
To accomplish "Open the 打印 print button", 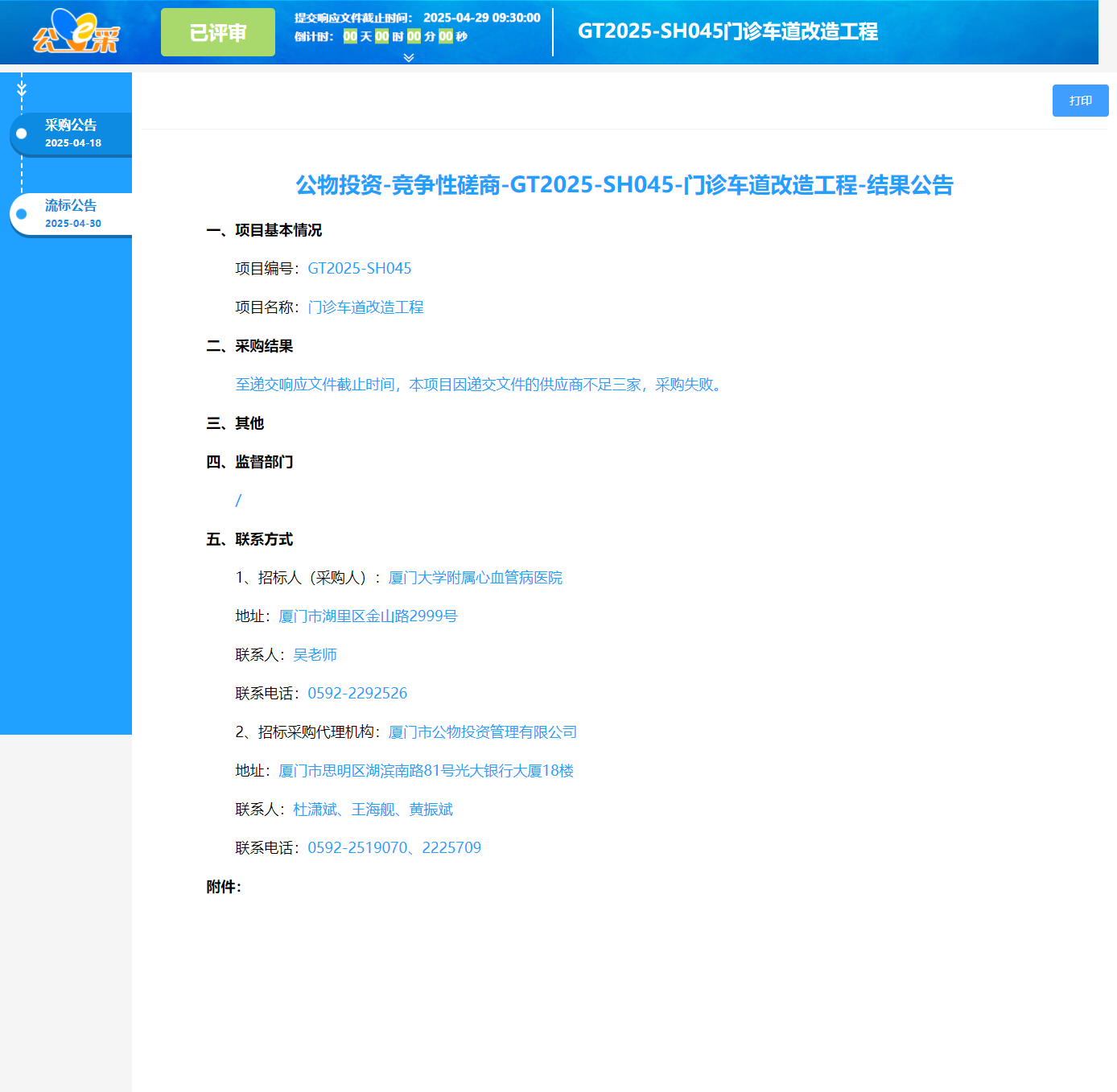I will [x=1080, y=101].
